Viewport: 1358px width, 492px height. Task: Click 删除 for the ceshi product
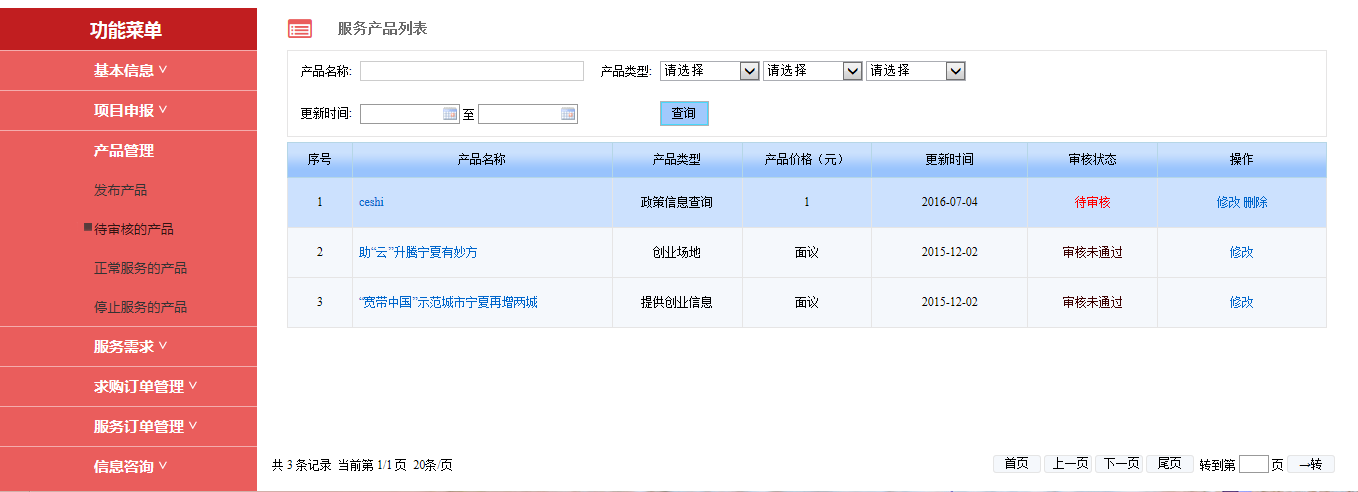pos(1255,202)
